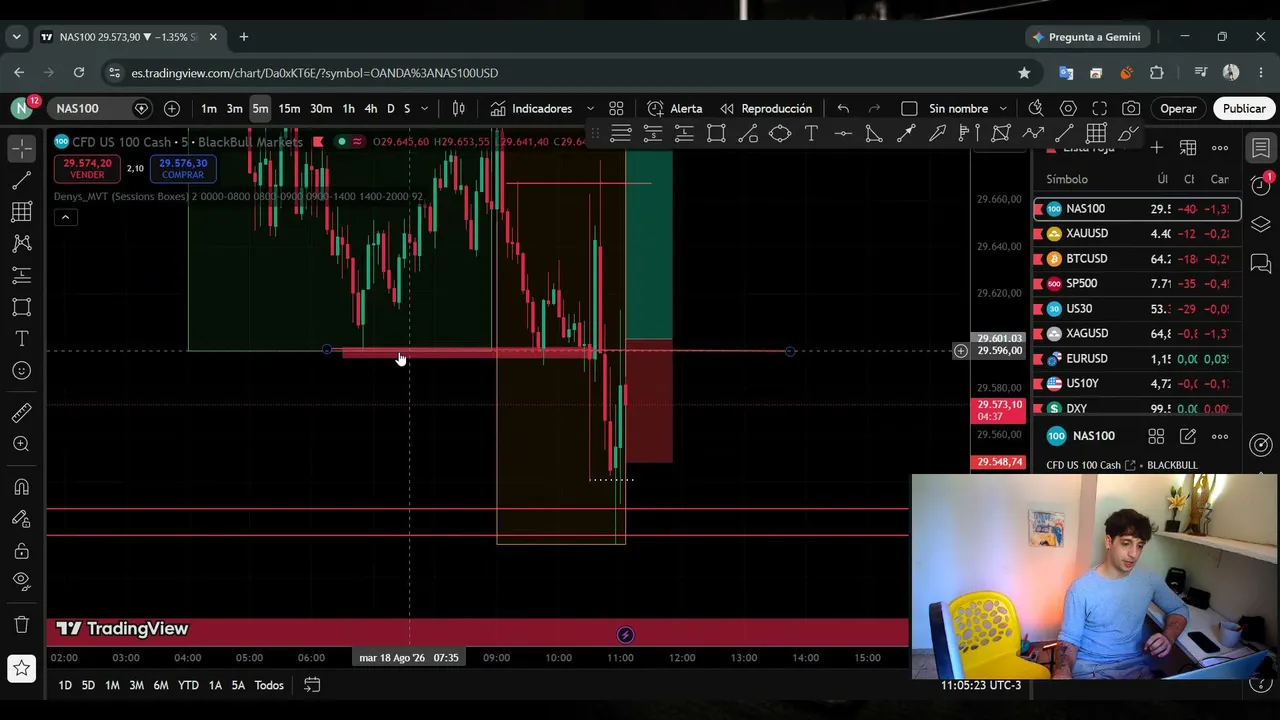1280x720 pixels.
Task: Open the Indicadores panel
Action: point(531,108)
